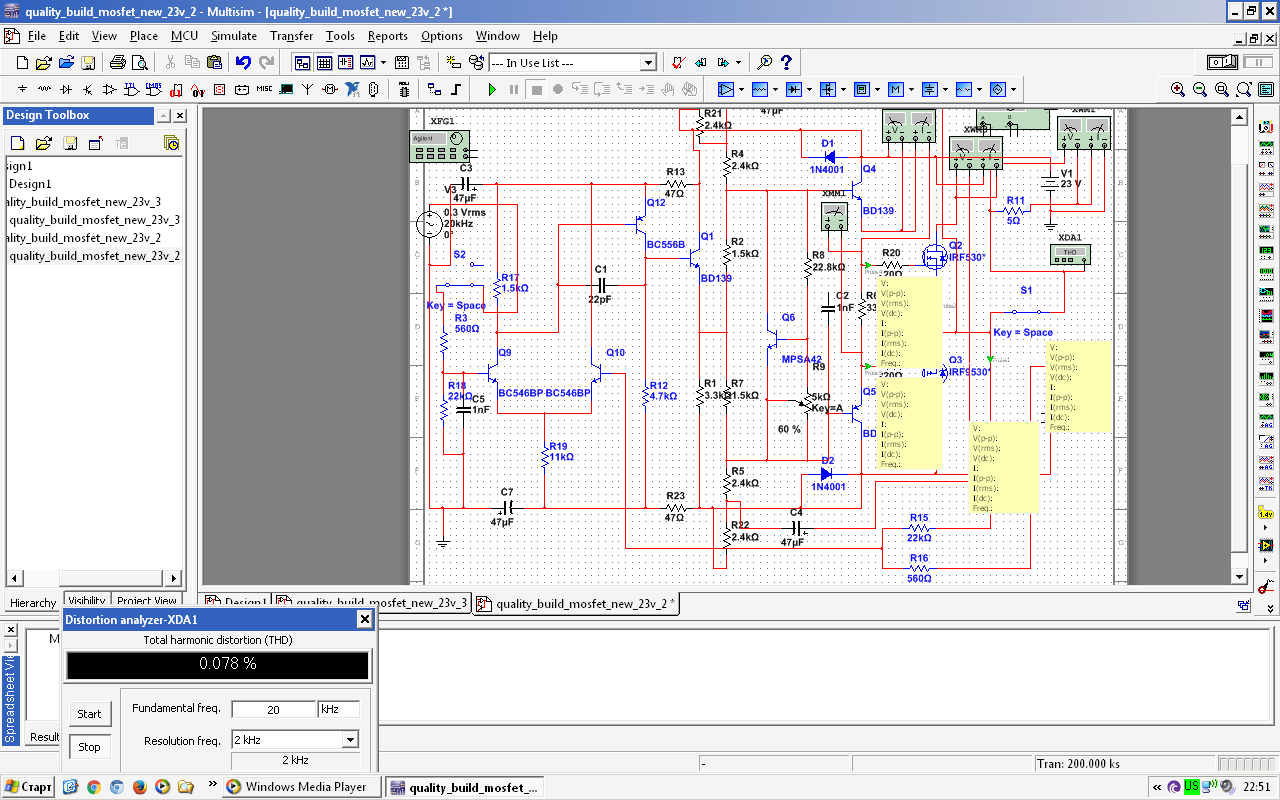
Task: Switch to quality_build_mosfet_new_23v_3 schematic tab
Action: click(371, 603)
